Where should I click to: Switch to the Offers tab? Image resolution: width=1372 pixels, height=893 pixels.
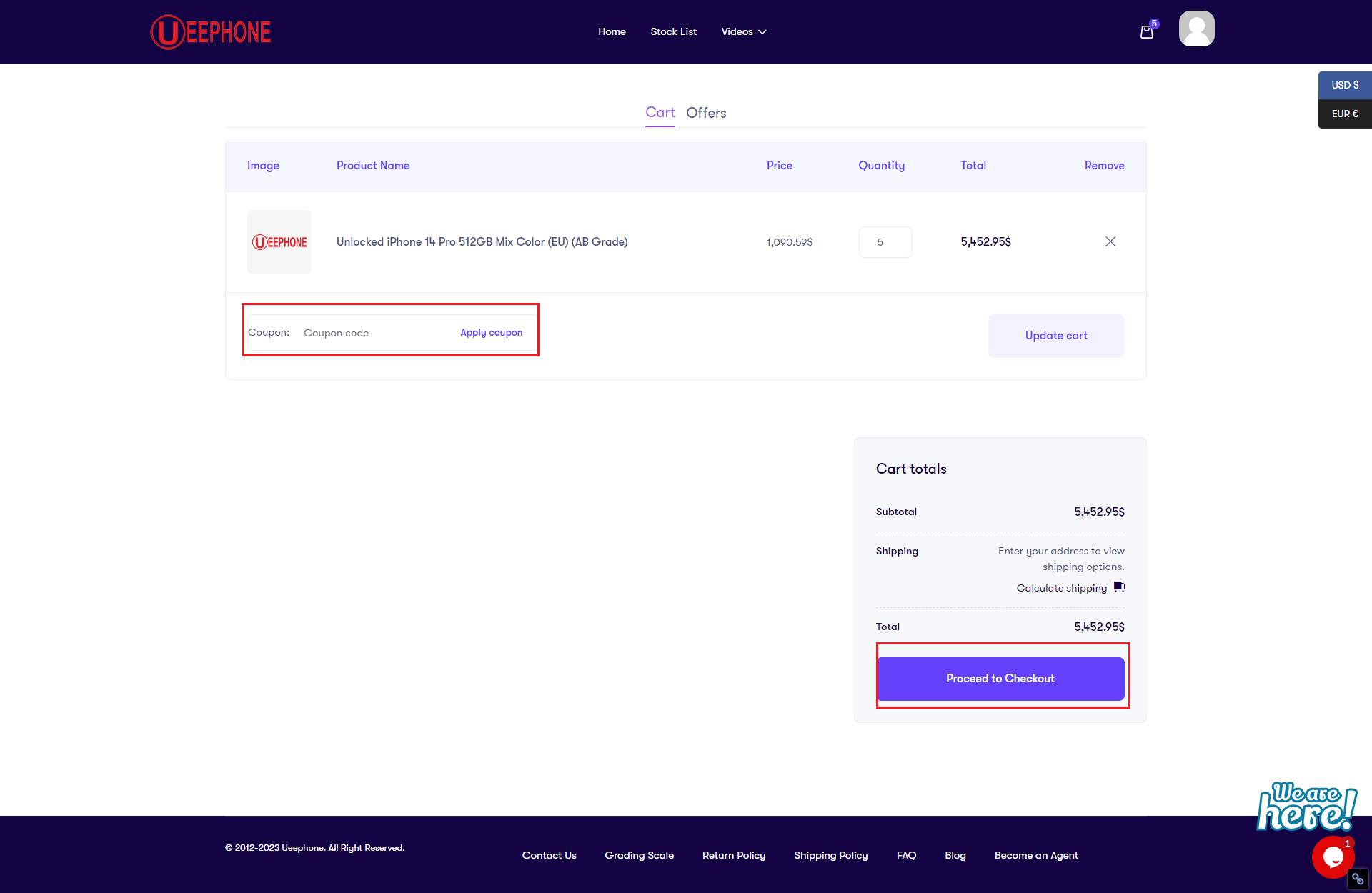click(x=706, y=113)
